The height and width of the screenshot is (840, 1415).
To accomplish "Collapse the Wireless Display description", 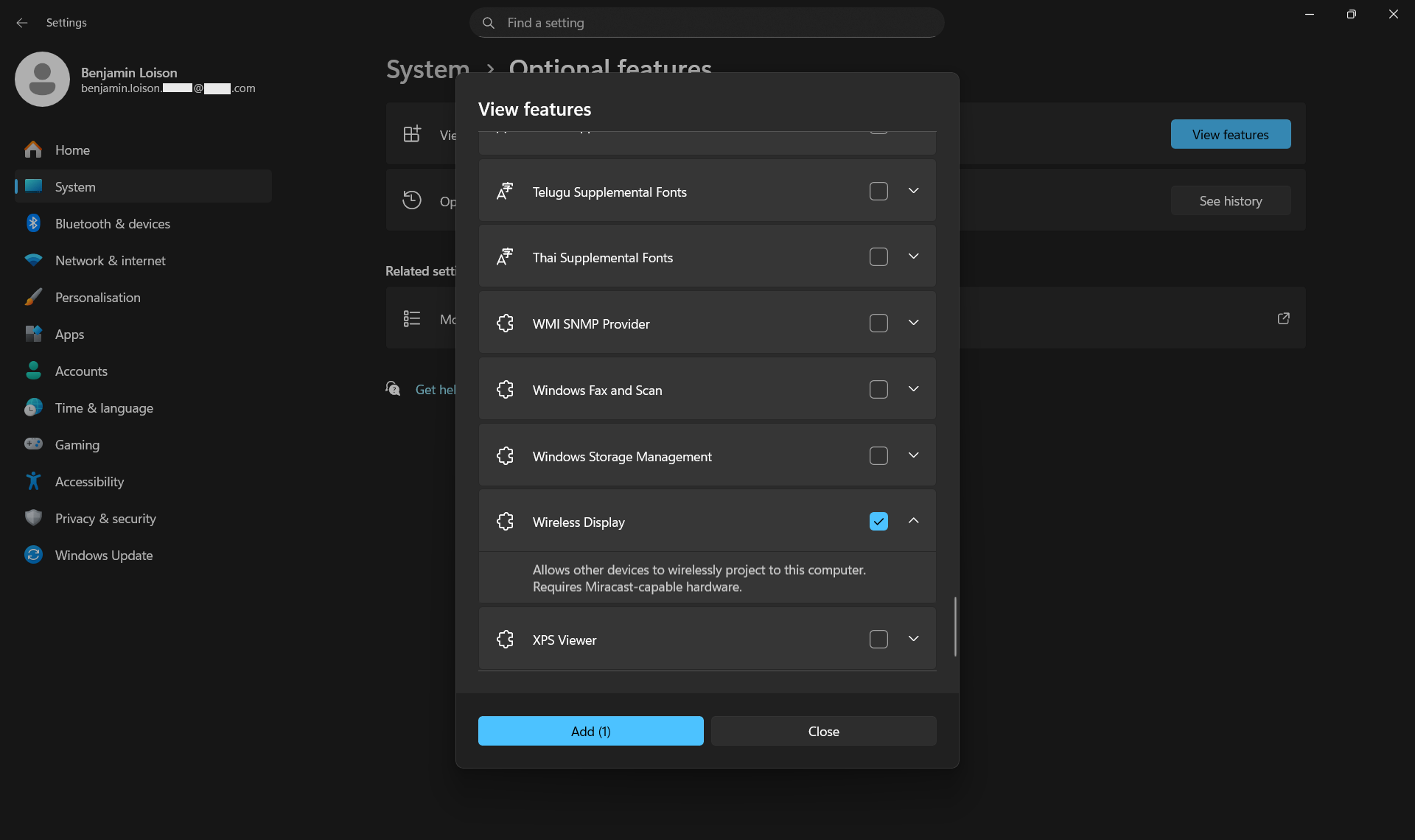I will pos(913,521).
